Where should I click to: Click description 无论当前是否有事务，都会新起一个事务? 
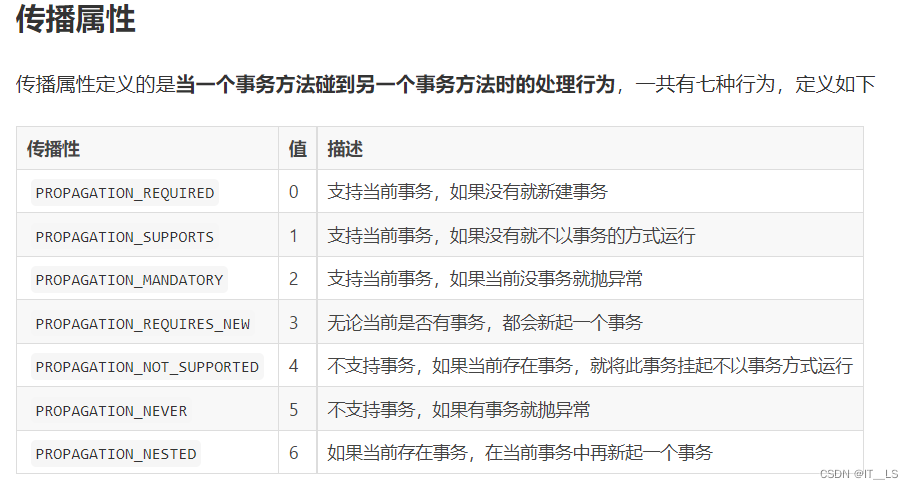coord(485,323)
